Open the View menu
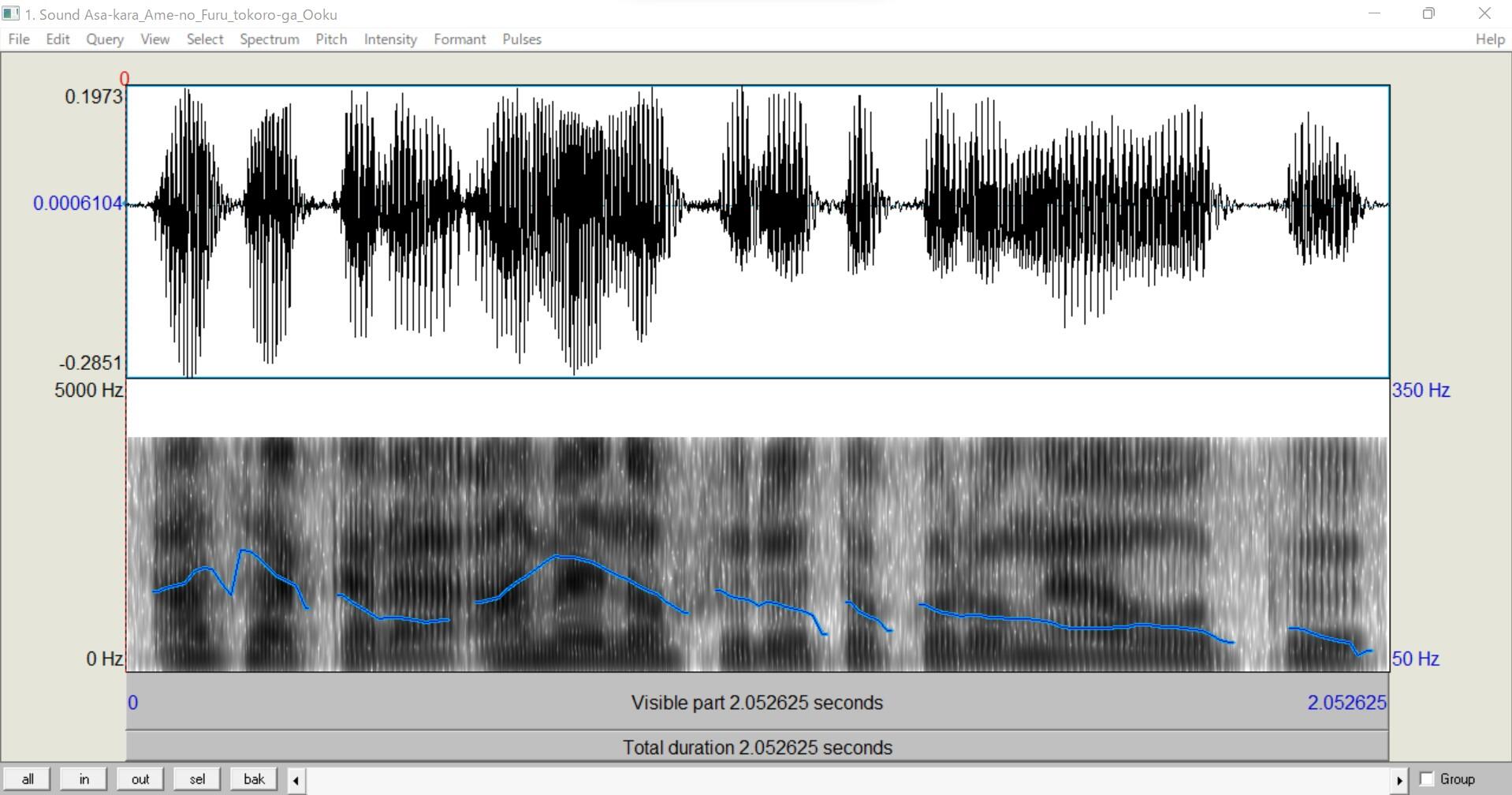Viewport: 1512px width, 795px height. pos(155,39)
